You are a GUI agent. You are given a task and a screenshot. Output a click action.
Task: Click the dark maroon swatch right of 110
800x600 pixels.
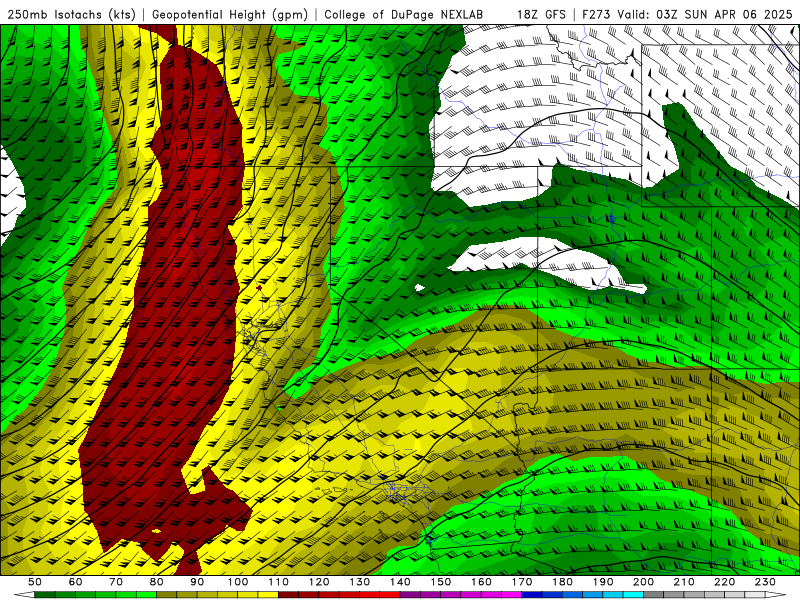(288, 595)
